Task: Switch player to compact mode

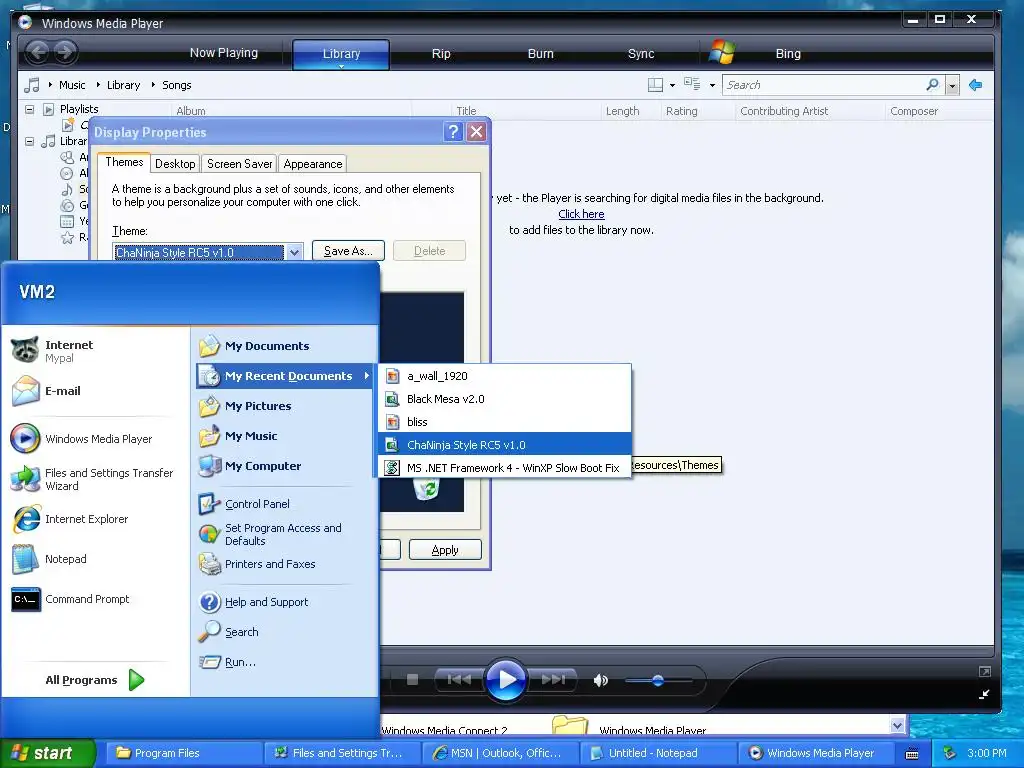Action: pos(984,695)
